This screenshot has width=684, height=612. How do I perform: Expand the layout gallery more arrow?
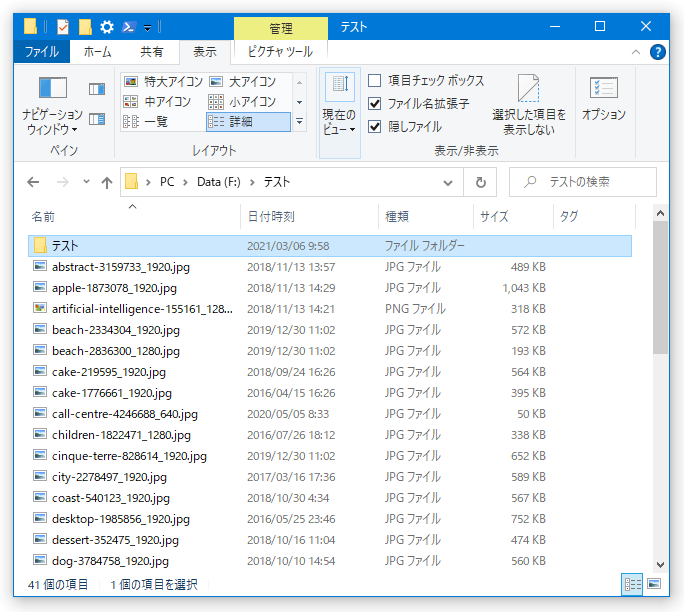point(299,122)
